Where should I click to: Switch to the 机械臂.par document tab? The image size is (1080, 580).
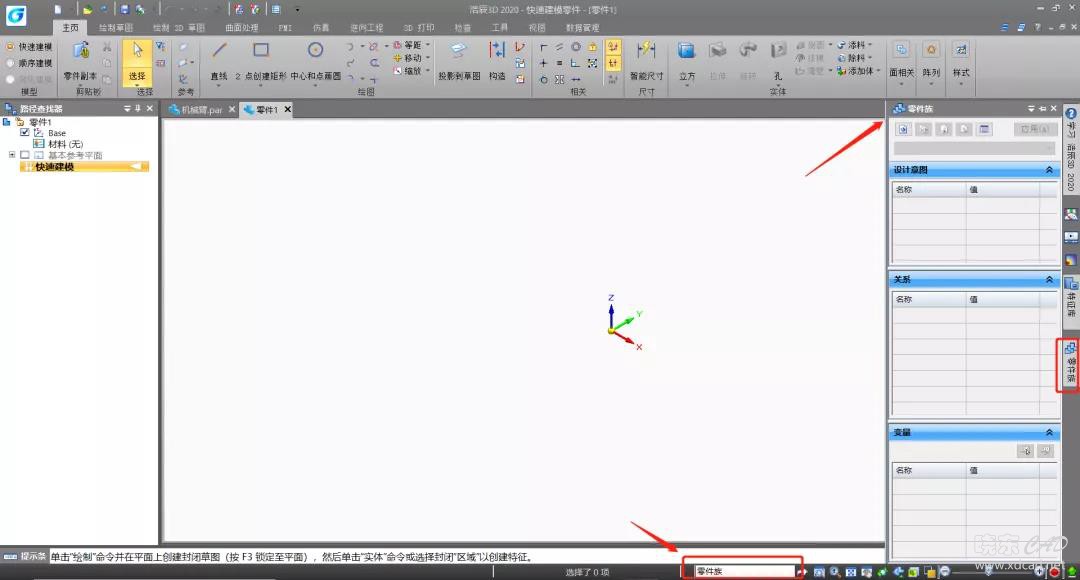click(x=201, y=110)
